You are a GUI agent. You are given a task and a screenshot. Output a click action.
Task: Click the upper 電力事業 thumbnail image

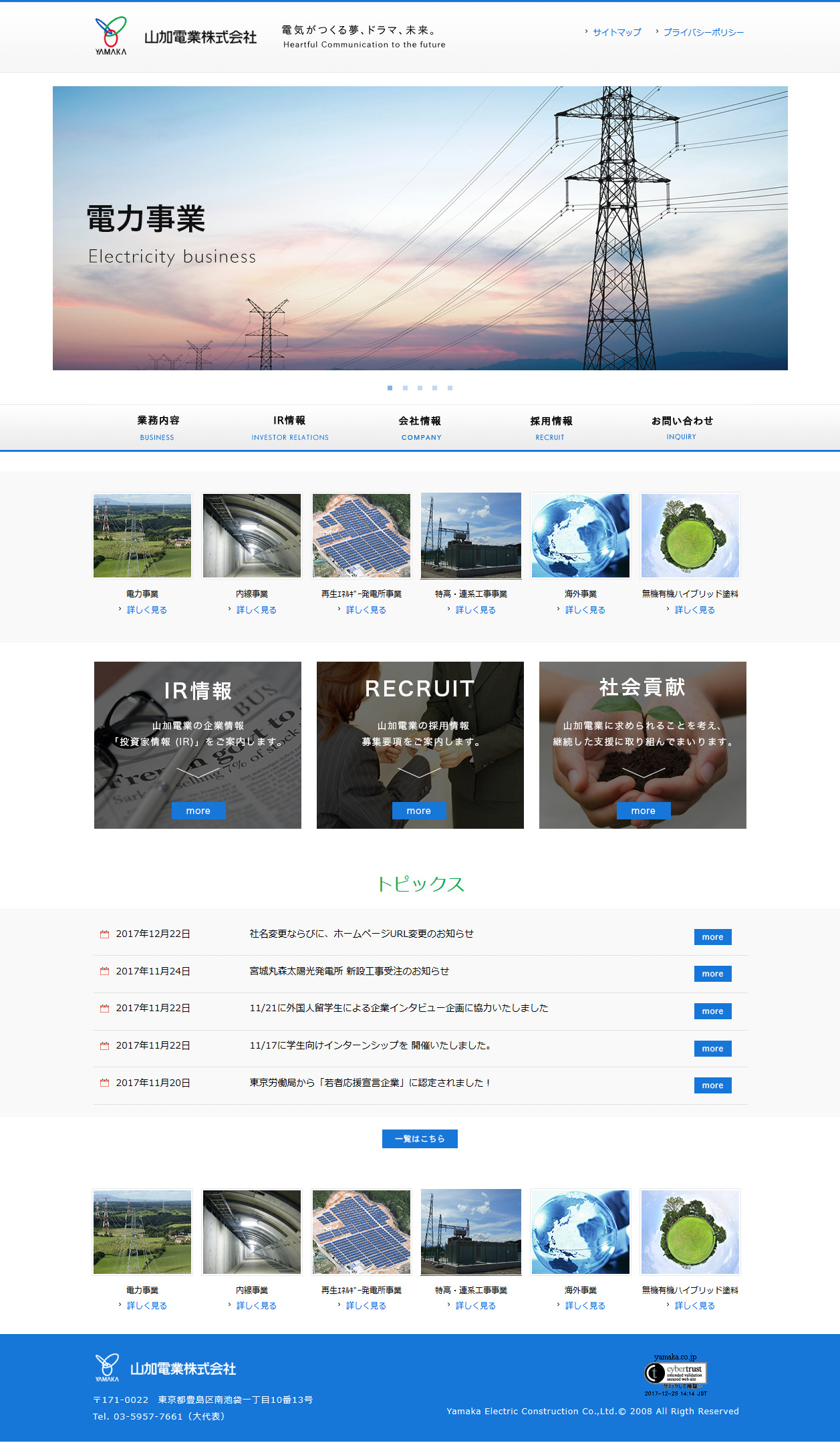point(142,535)
